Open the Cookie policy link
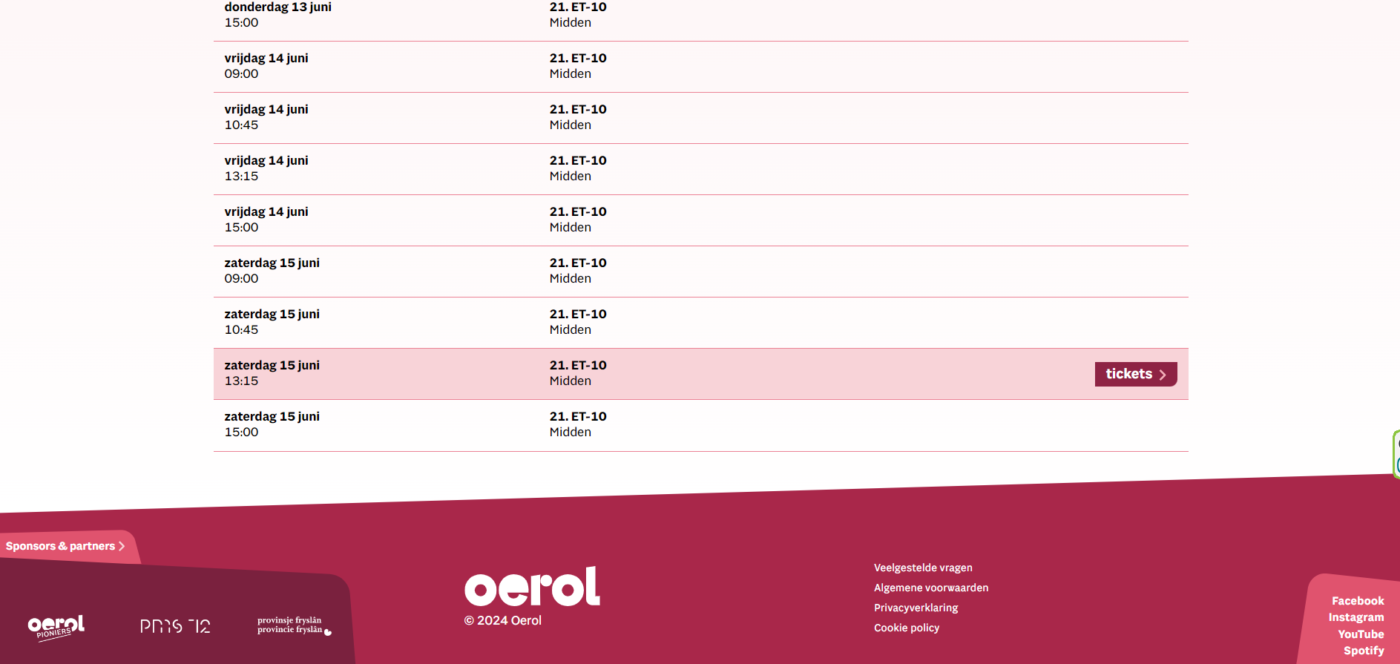 click(907, 628)
